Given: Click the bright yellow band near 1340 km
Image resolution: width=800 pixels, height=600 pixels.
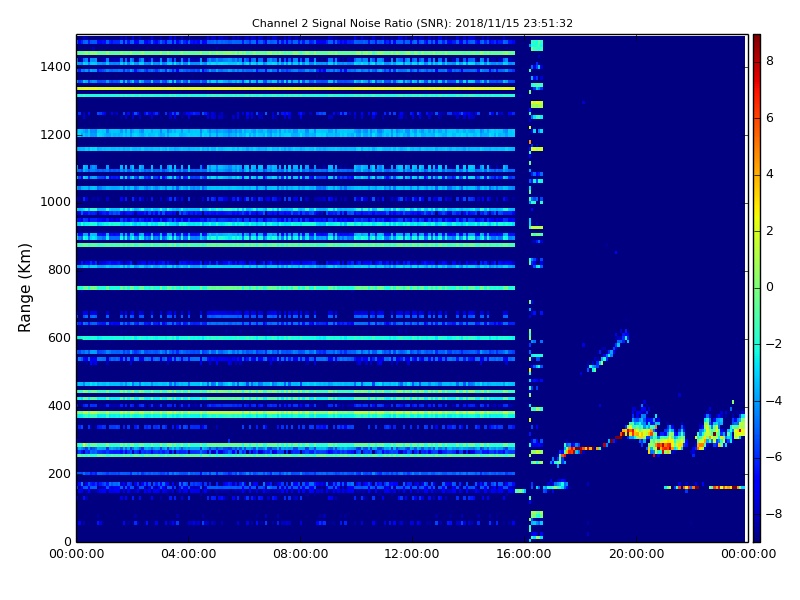Looking at the screenshot, I should (x=296, y=88).
